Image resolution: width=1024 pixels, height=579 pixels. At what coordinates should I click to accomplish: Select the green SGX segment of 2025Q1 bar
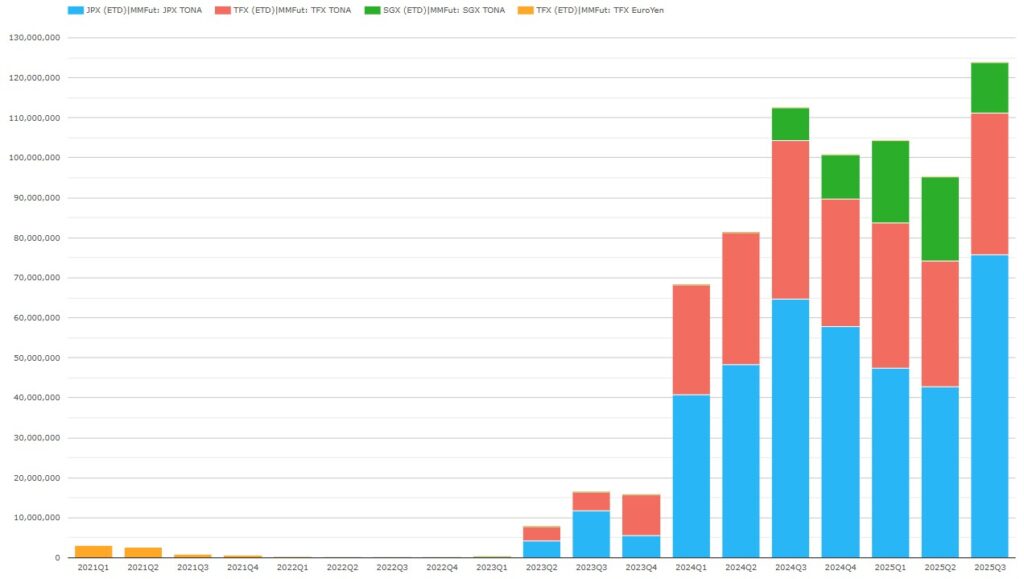(890, 182)
